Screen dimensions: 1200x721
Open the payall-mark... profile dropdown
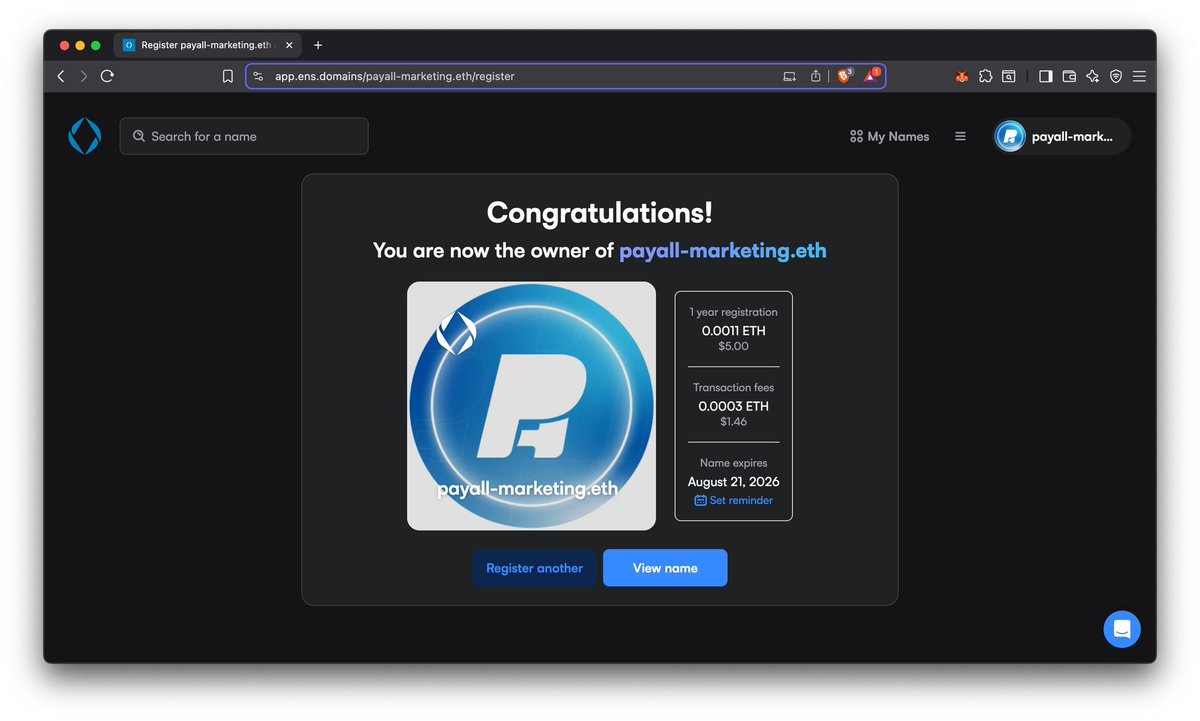tap(1062, 136)
